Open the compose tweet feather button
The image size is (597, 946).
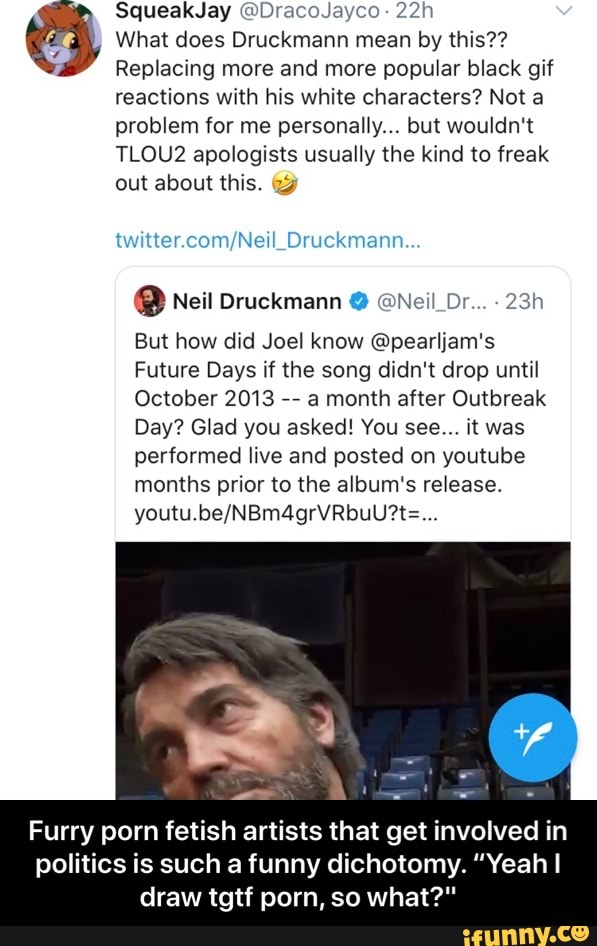coord(533,737)
